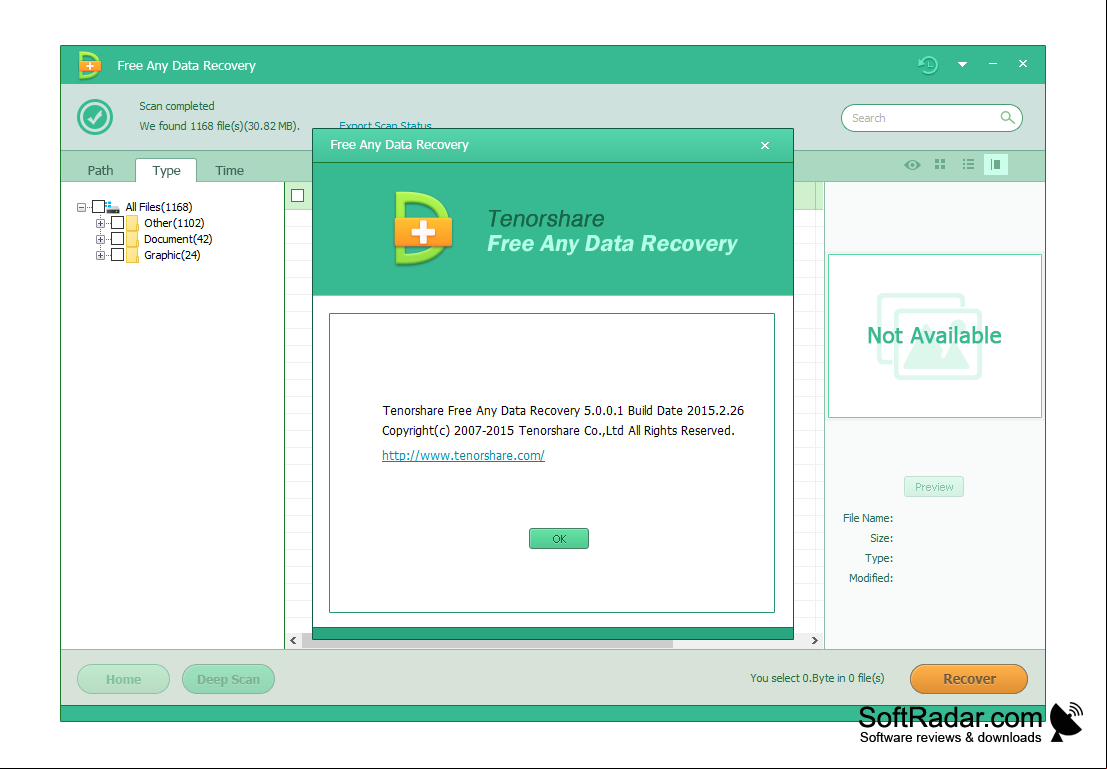Switch to the Path tab
The width and height of the screenshot is (1107, 769).
[100, 170]
